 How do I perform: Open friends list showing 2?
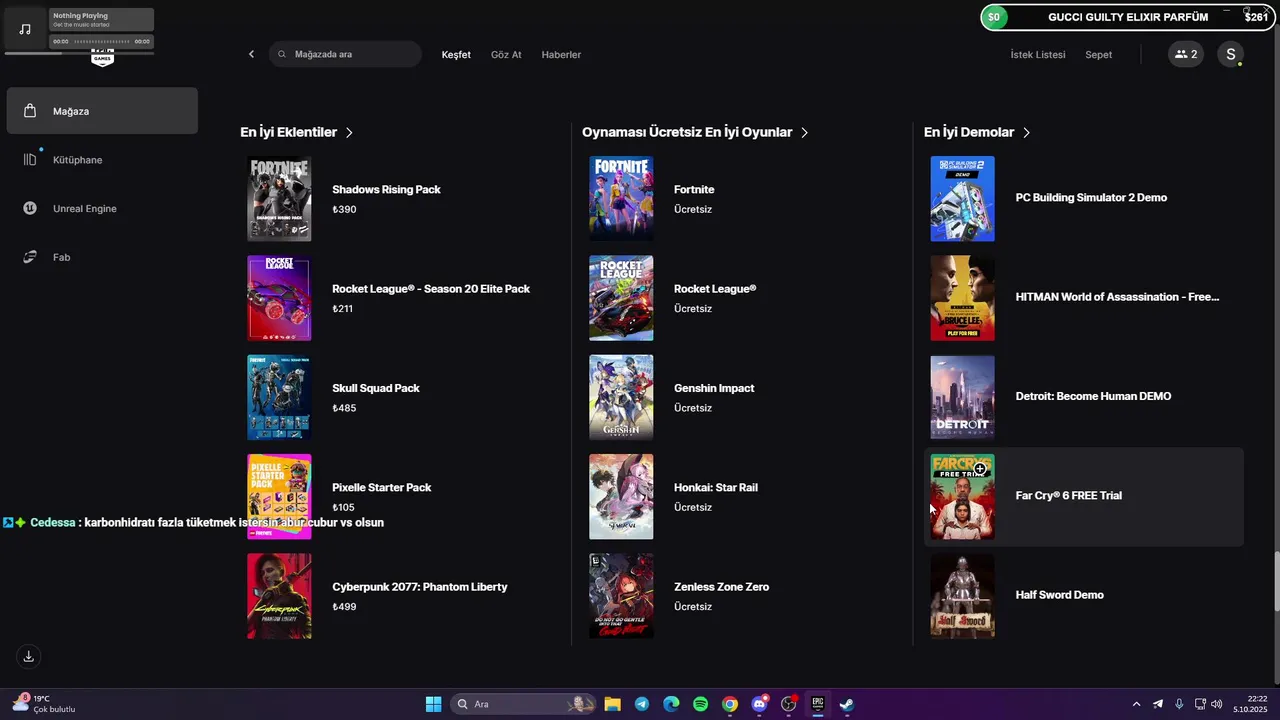pos(1186,54)
